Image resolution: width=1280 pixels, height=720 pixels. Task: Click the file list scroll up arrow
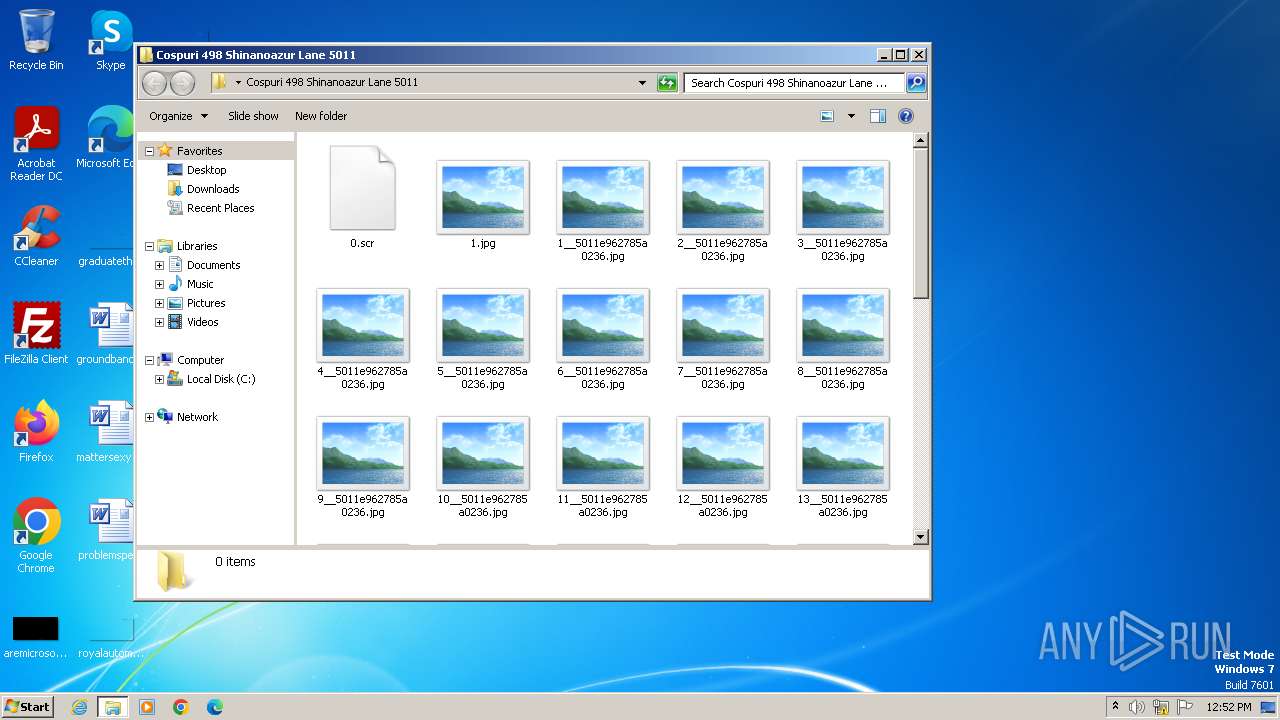tap(921, 141)
